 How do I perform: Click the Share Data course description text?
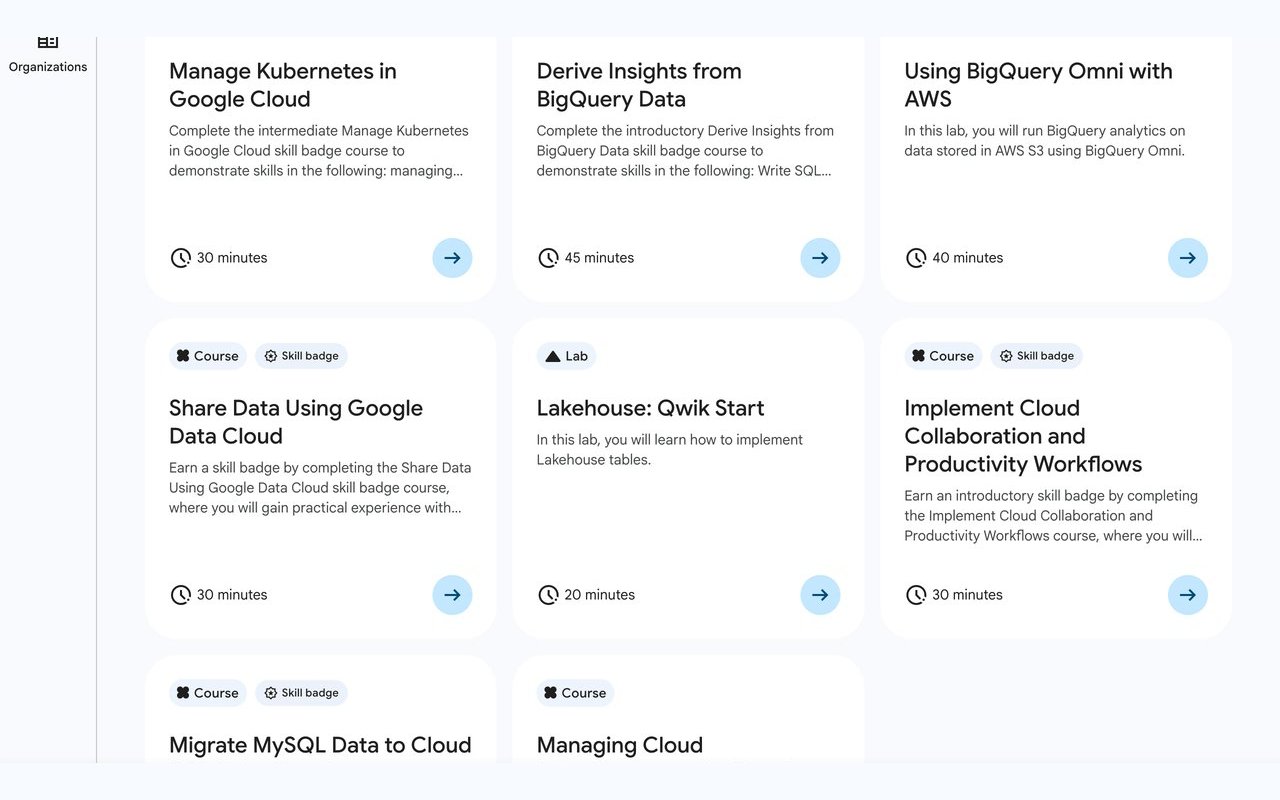[320, 488]
